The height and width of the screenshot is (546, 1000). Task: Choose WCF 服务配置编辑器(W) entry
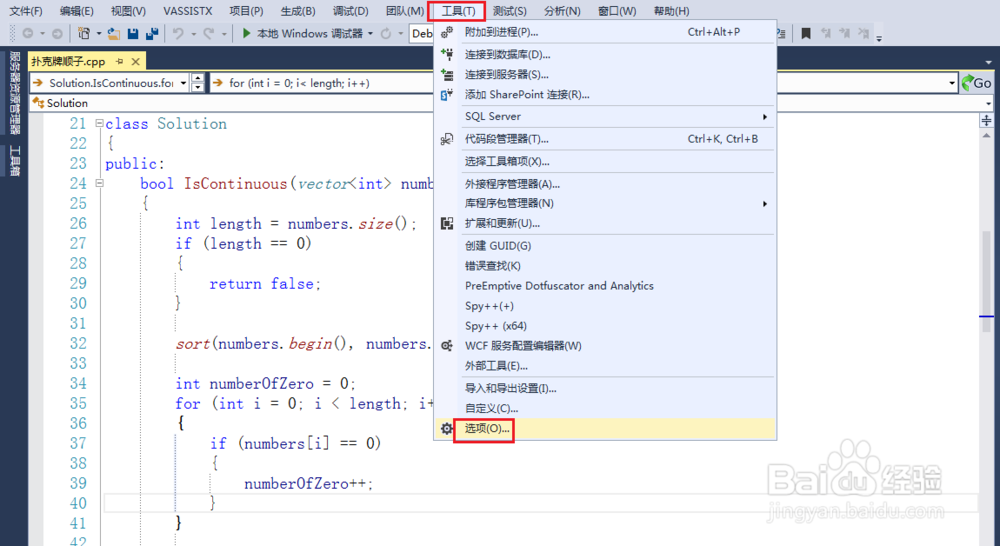(x=605, y=346)
